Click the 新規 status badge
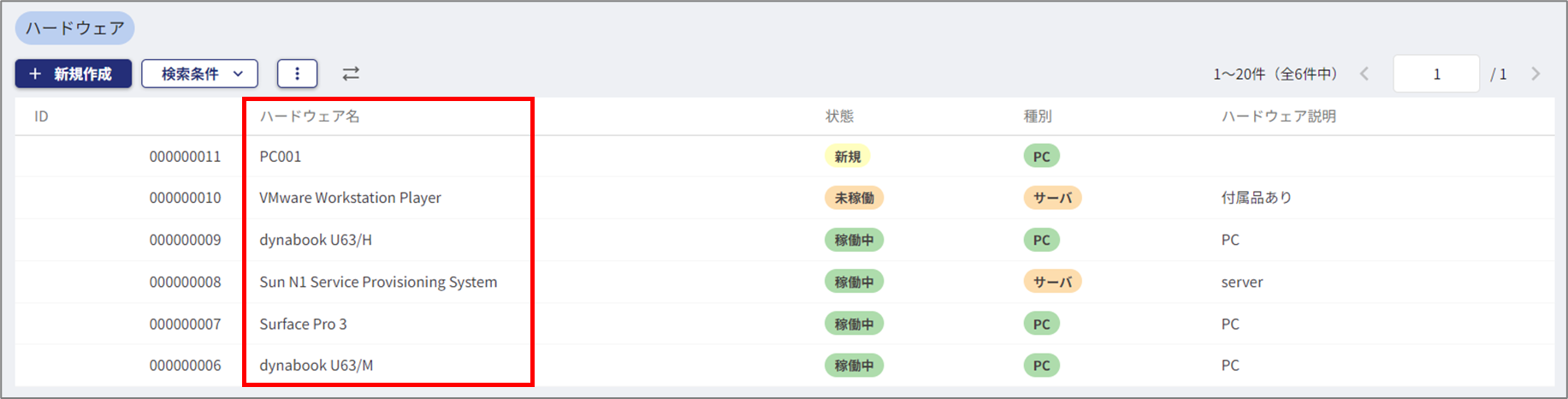1568x399 pixels. click(x=847, y=157)
